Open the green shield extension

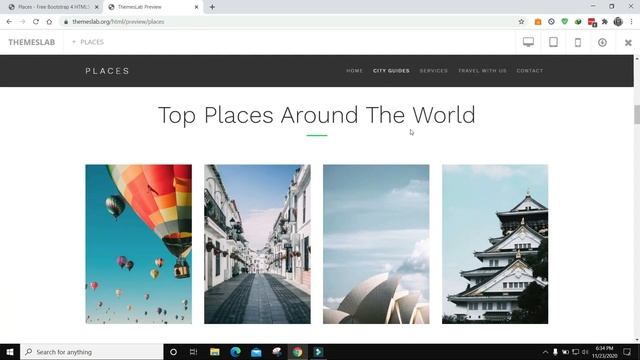[564, 22]
